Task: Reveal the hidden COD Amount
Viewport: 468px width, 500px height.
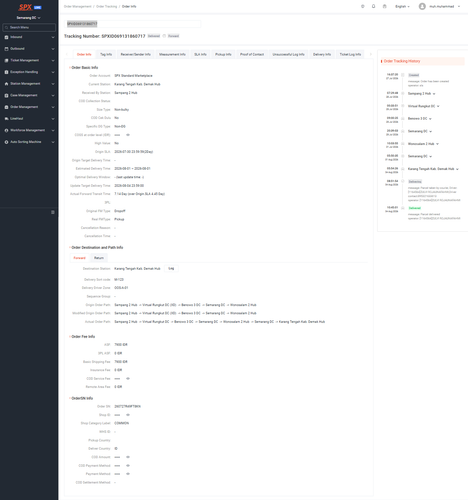Action: click(x=128, y=457)
